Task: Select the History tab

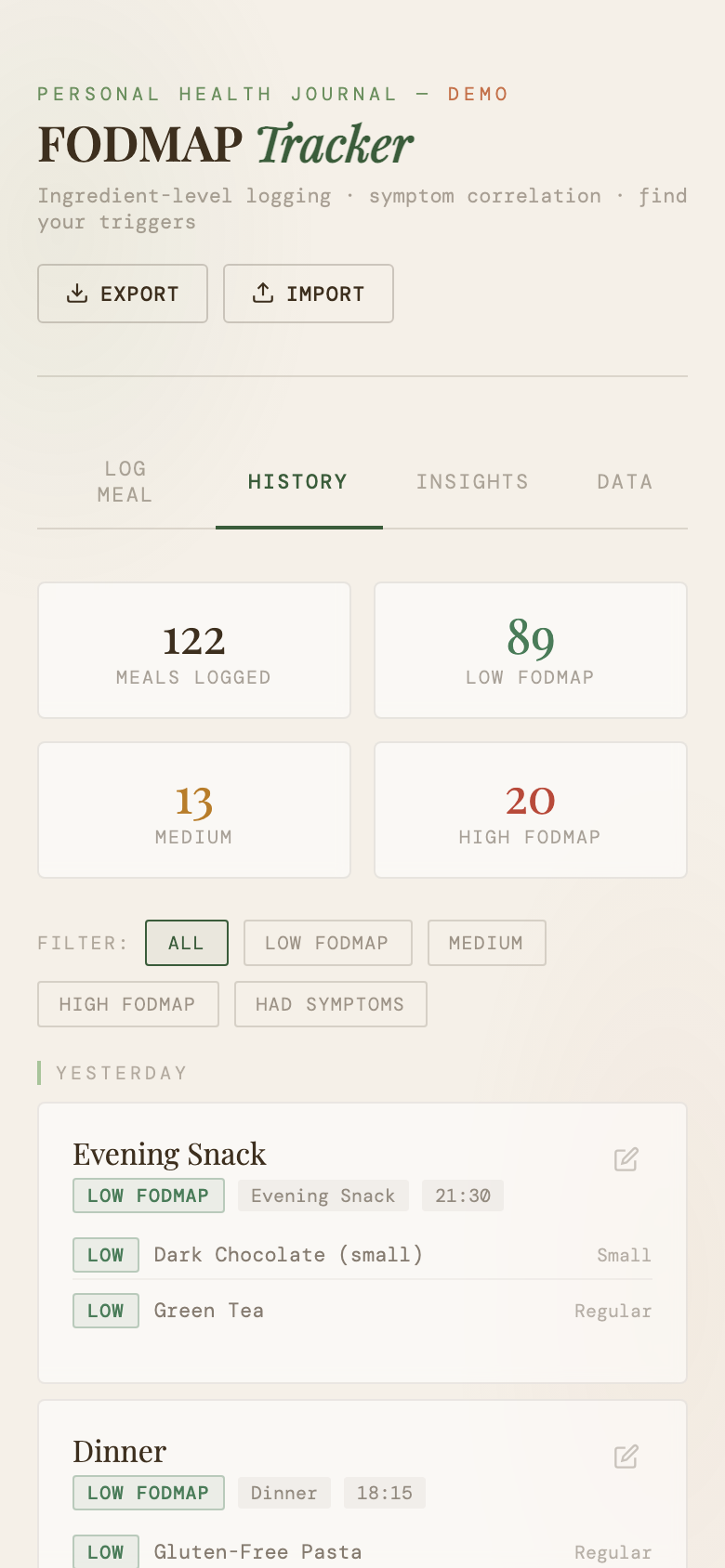Action: click(297, 481)
